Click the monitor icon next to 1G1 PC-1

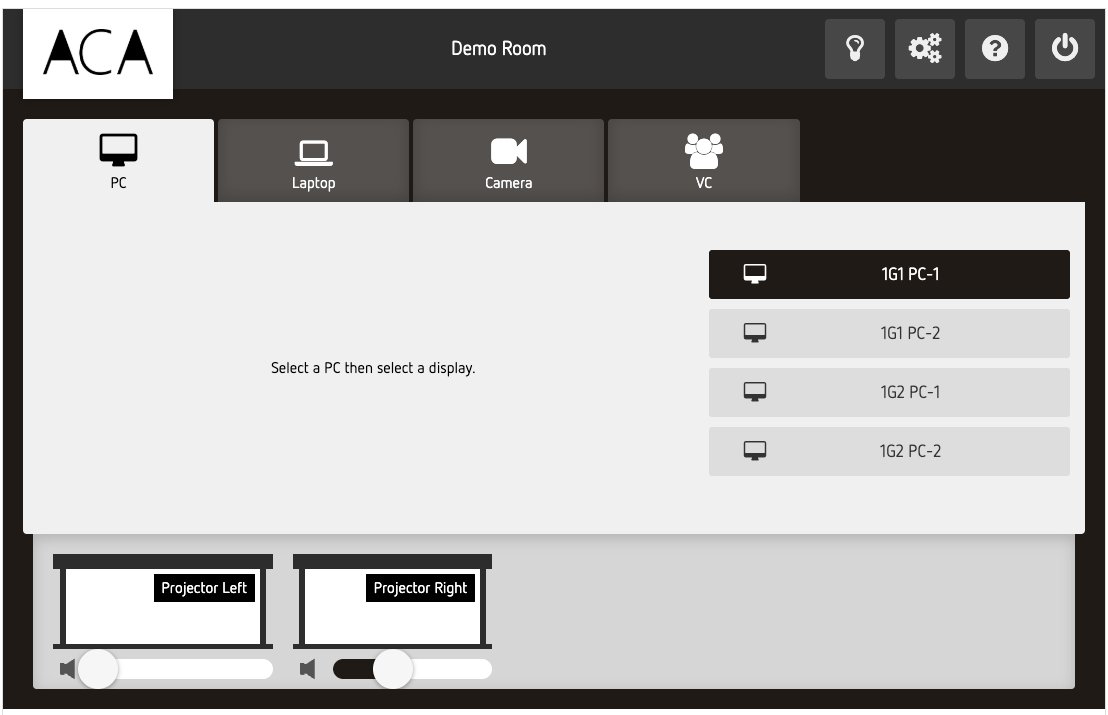(x=755, y=273)
